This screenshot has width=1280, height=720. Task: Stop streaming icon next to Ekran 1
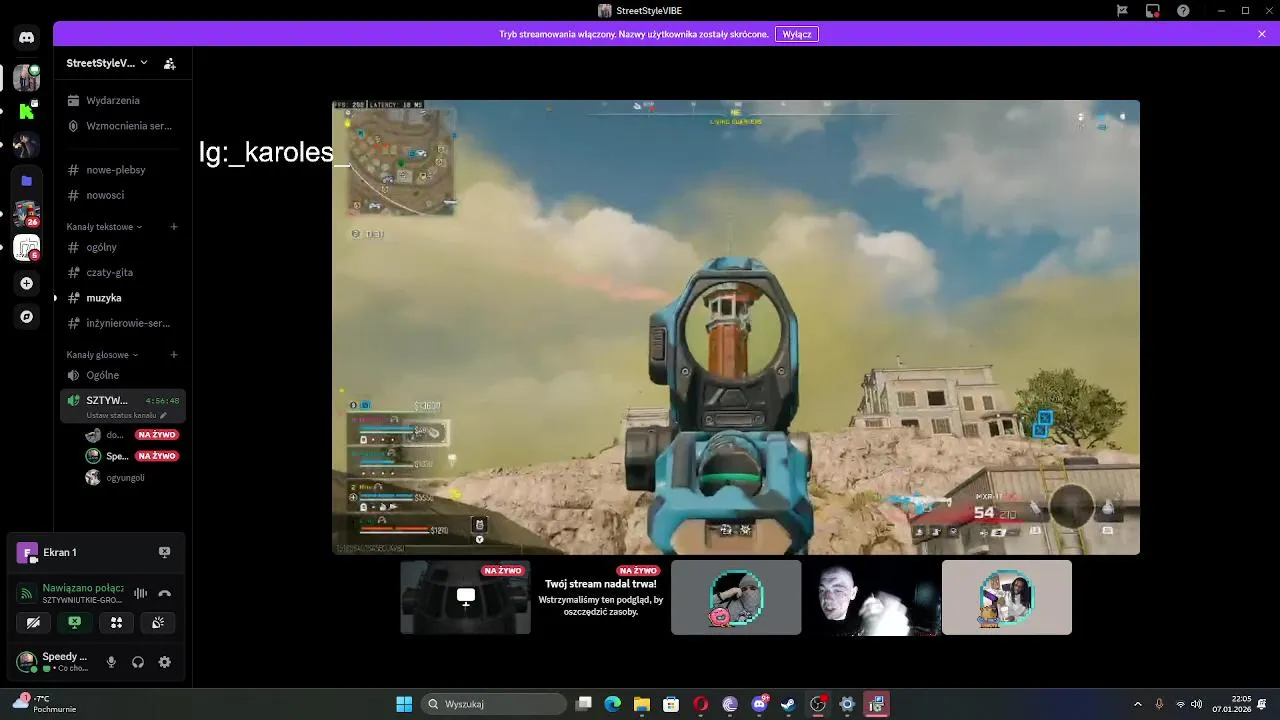[165, 552]
